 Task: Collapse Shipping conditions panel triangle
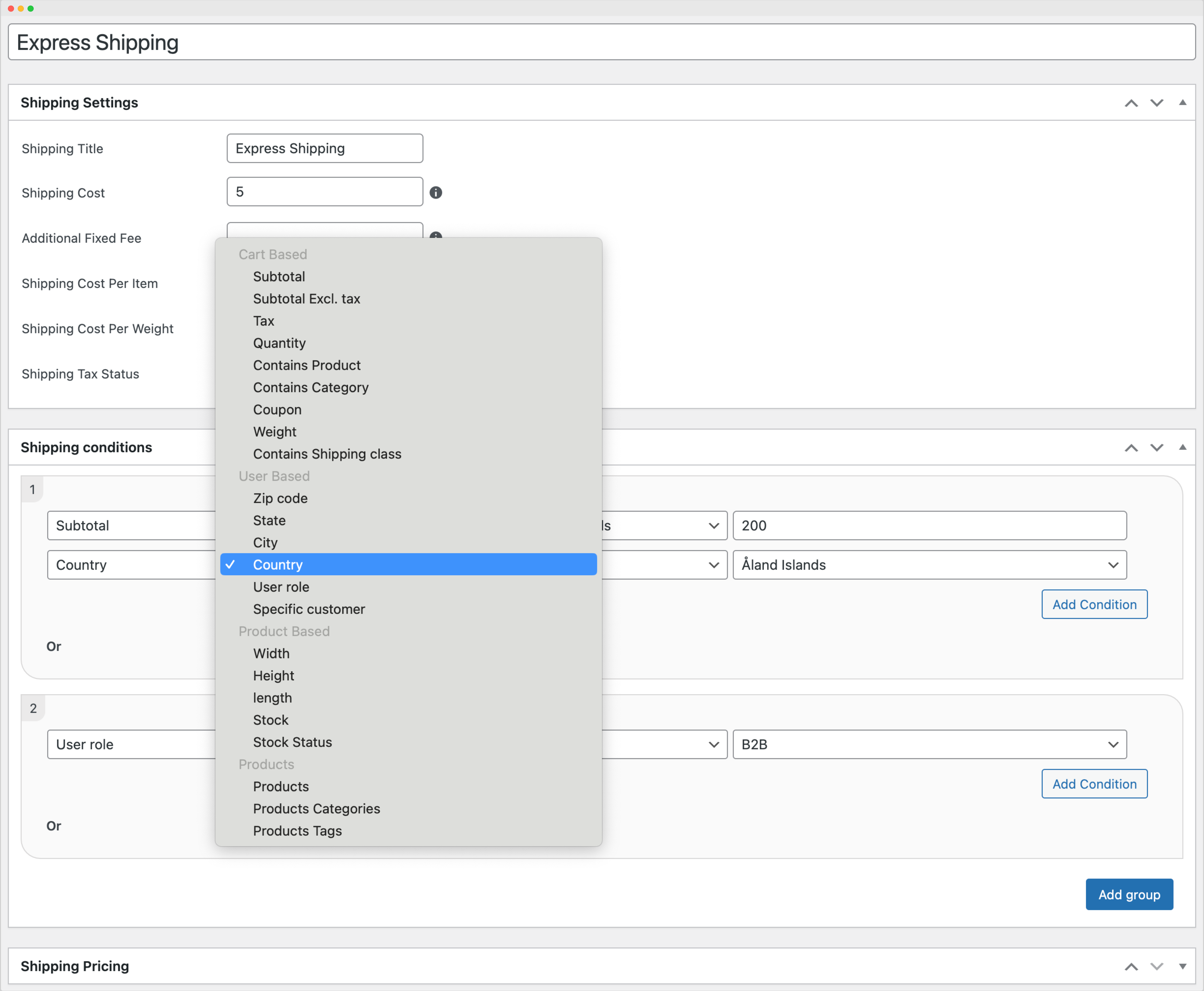(1182, 448)
